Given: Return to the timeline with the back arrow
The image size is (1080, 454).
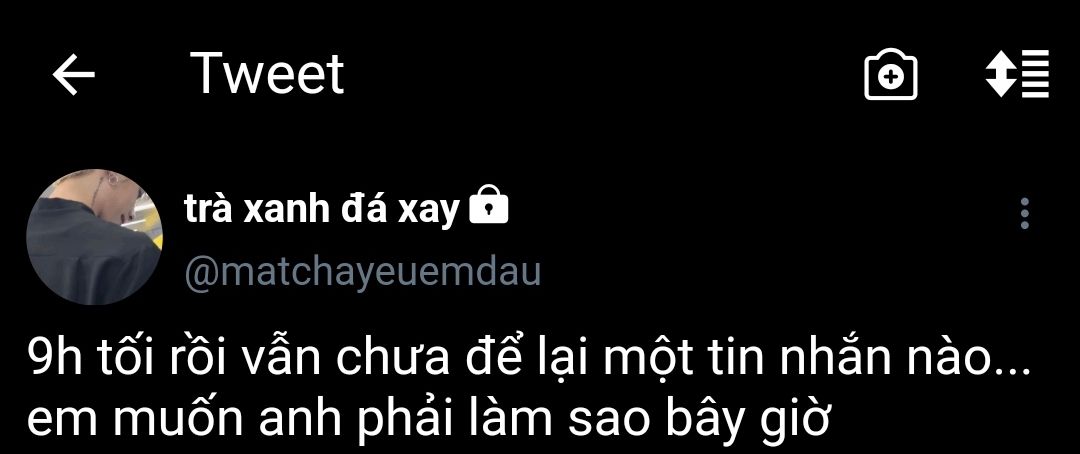Looking at the screenshot, I should click(x=74, y=74).
